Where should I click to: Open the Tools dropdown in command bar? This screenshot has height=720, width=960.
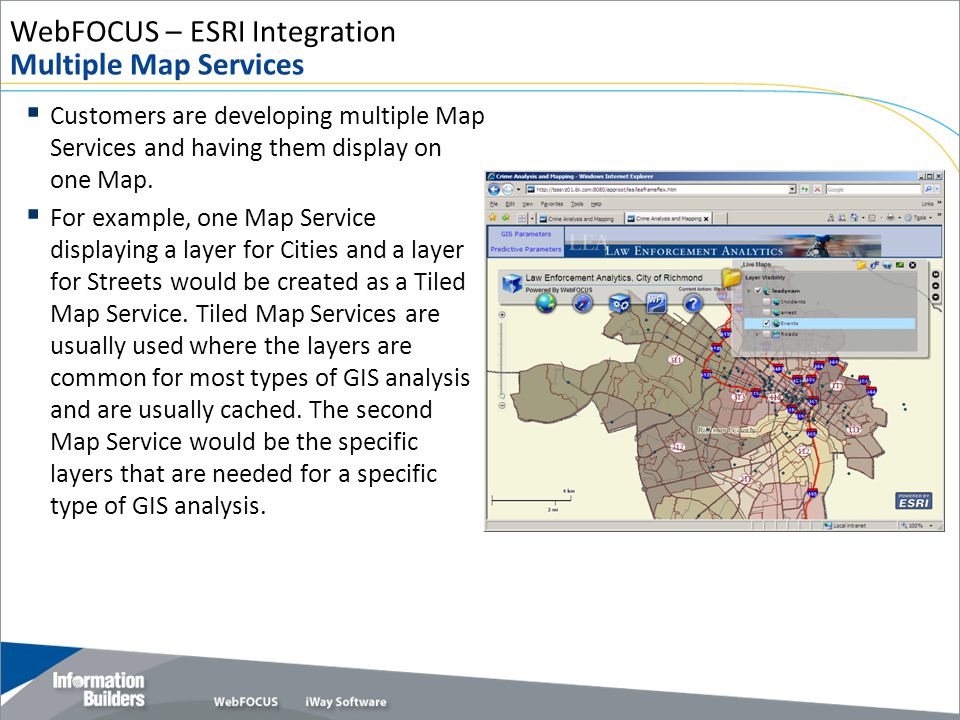coord(919,217)
